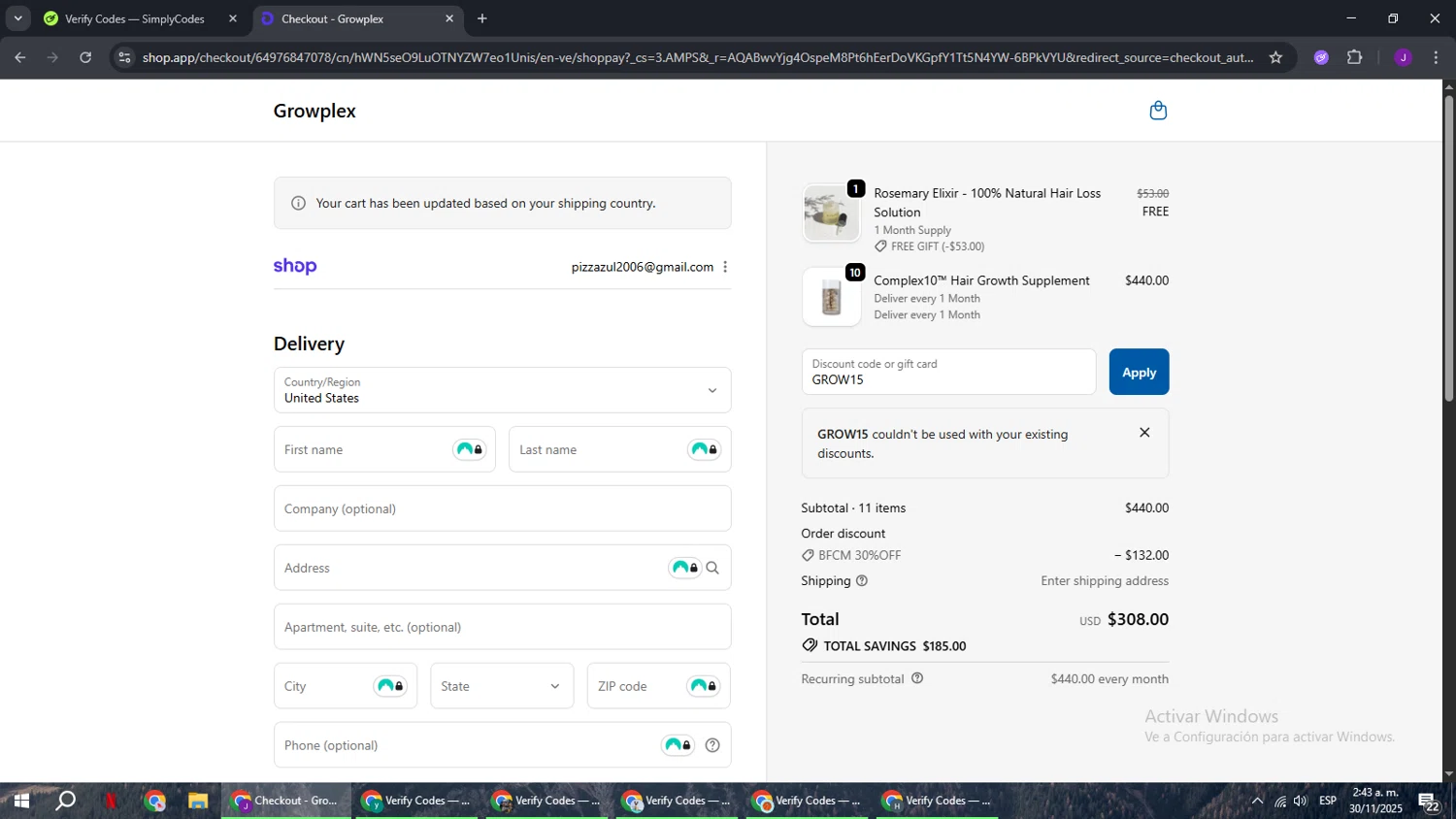Open the tab search dropdown arrow
Image resolution: width=1456 pixels, height=819 pixels.
pyautogui.click(x=17, y=18)
